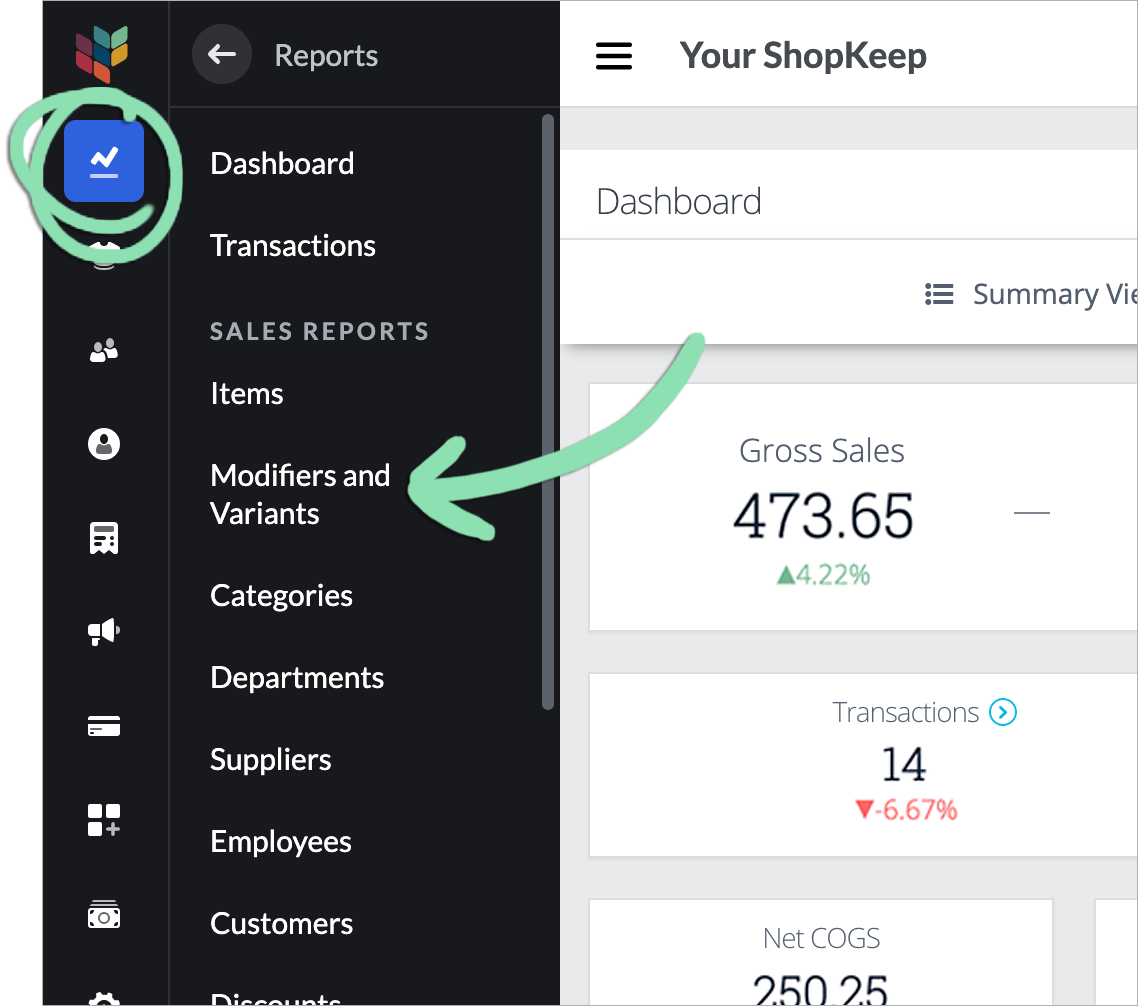Click the transactions count 14
Screen dimensions: 1138x1006
pyautogui.click(x=904, y=764)
